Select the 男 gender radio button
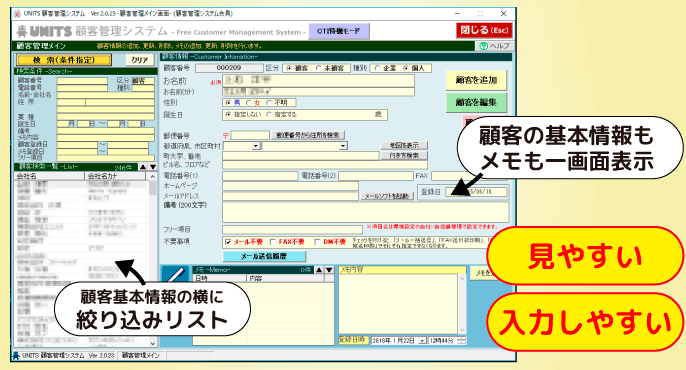 tap(228, 103)
